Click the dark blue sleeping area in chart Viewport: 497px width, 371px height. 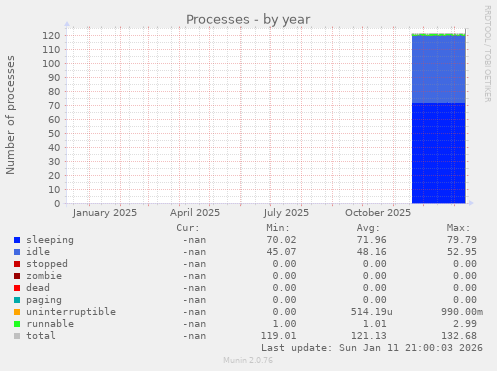pyautogui.click(x=438, y=153)
